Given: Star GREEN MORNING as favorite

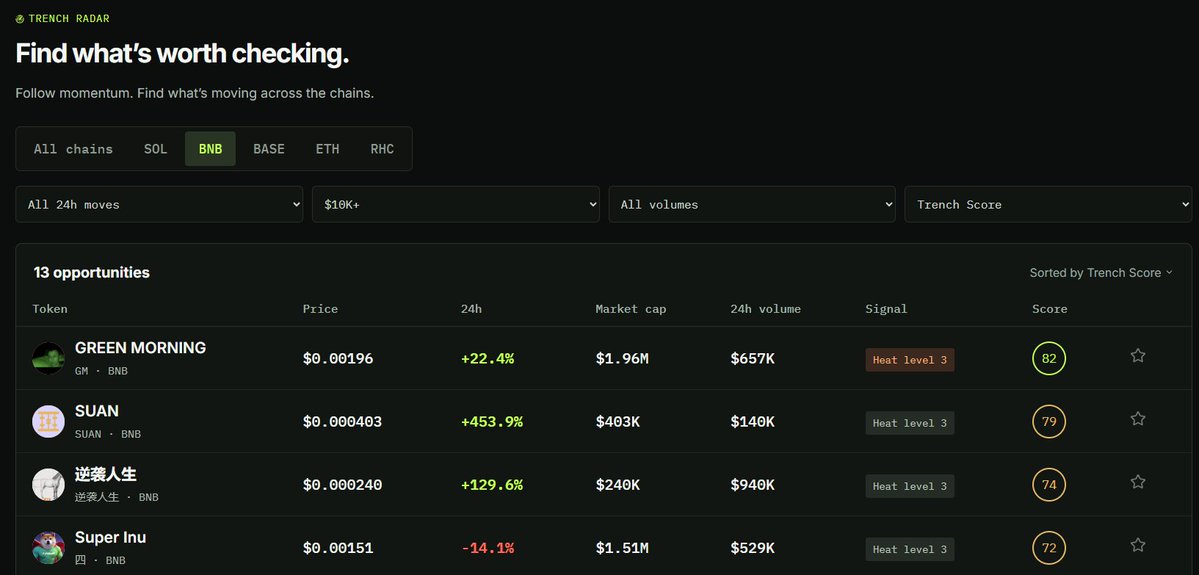Looking at the screenshot, I should click(x=1138, y=356).
